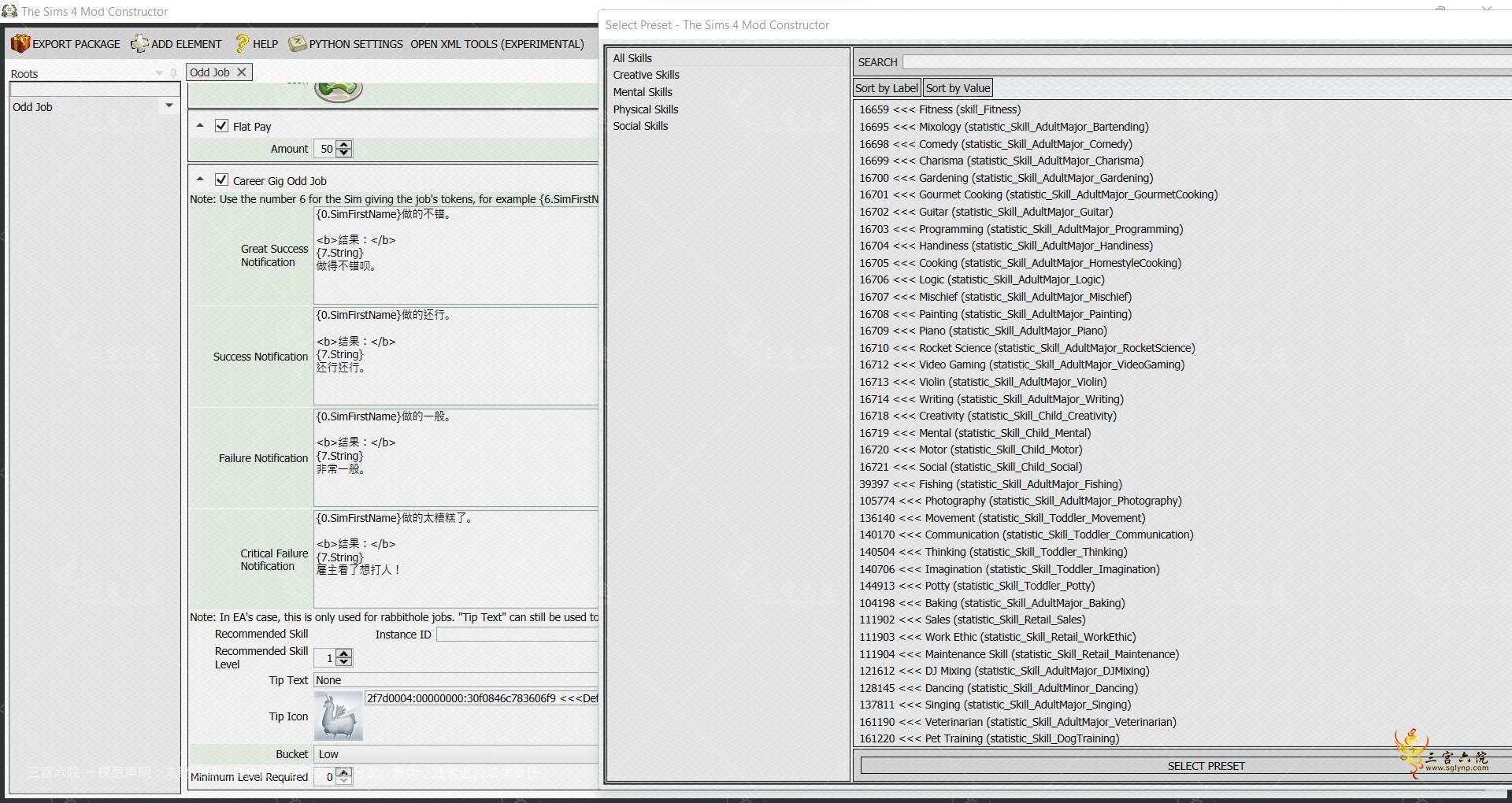
Task: Open Help via question mark icon
Action: point(242,43)
